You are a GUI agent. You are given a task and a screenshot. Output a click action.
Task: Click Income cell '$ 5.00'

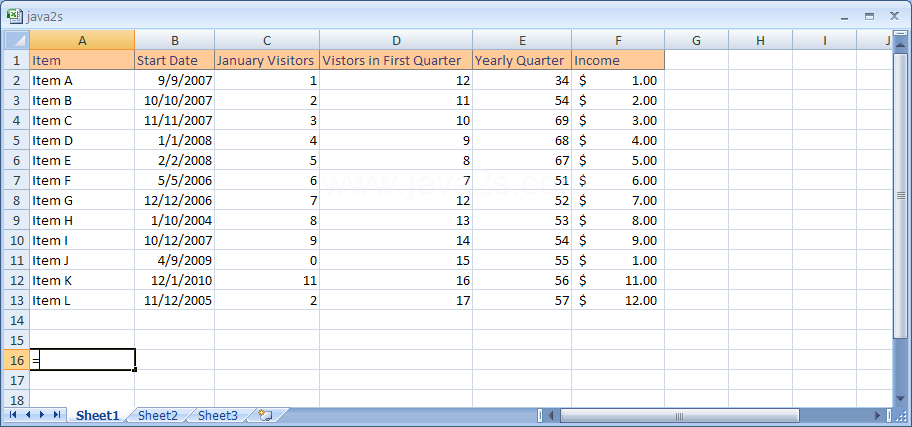618,161
